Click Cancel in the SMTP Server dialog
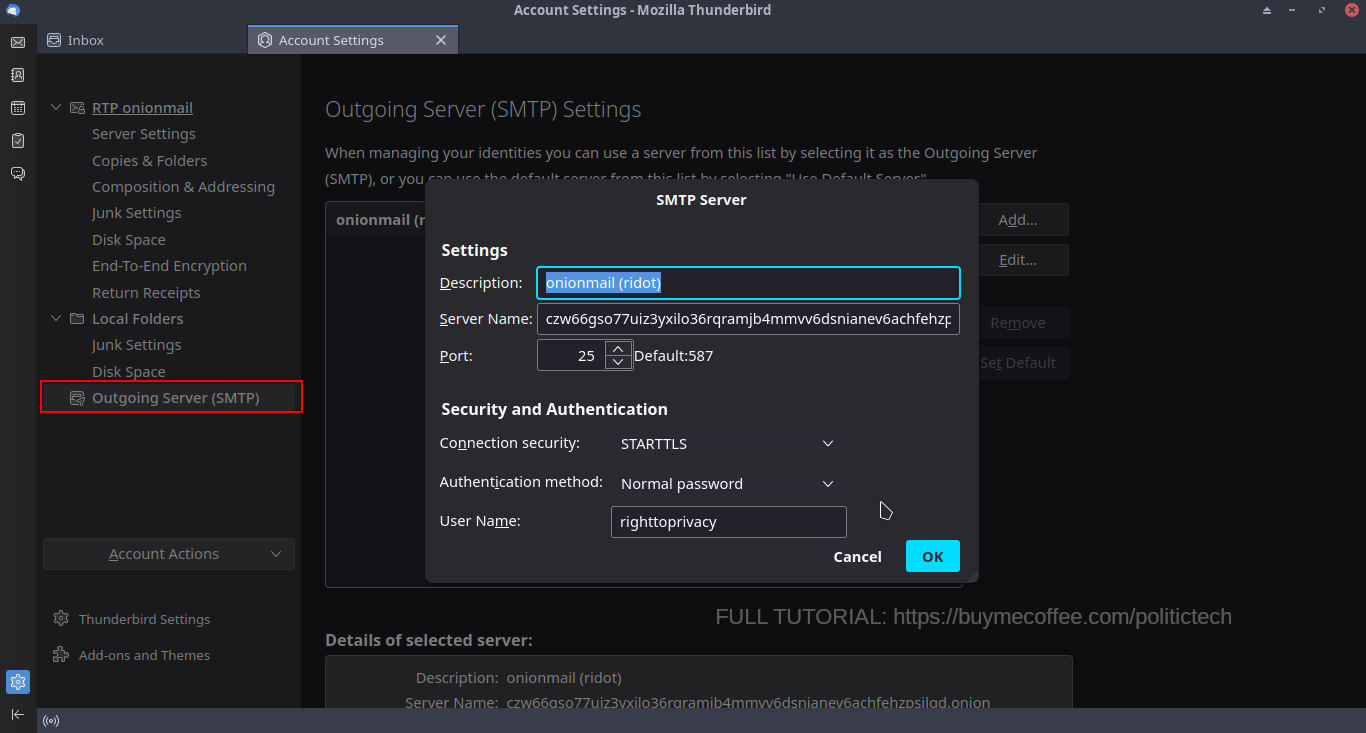Image resolution: width=1366 pixels, height=733 pixels. point(858,556)
